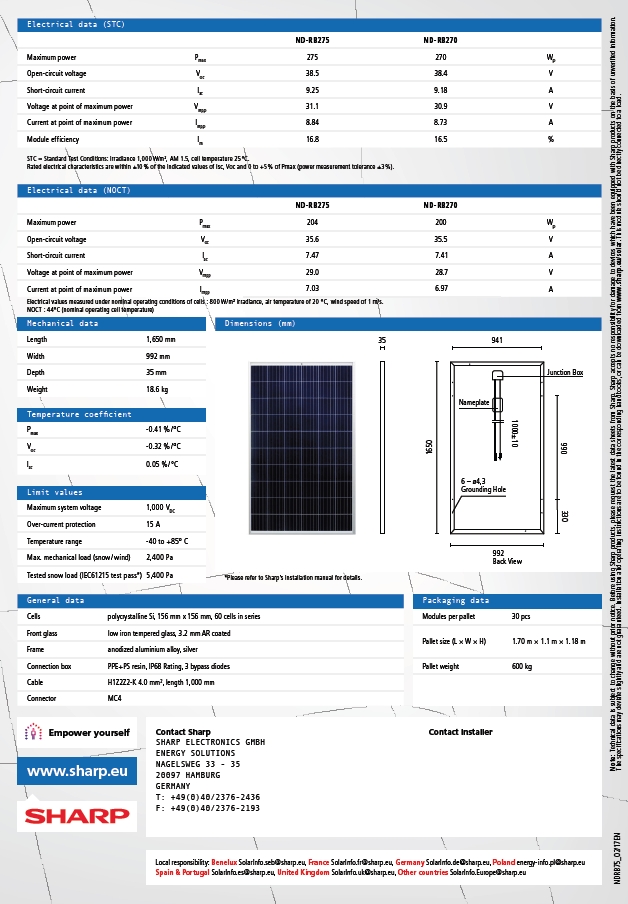Screen dimensions: 628x904
Task: Select NOCT maximum power value 204
Action: tap(312, 222)
